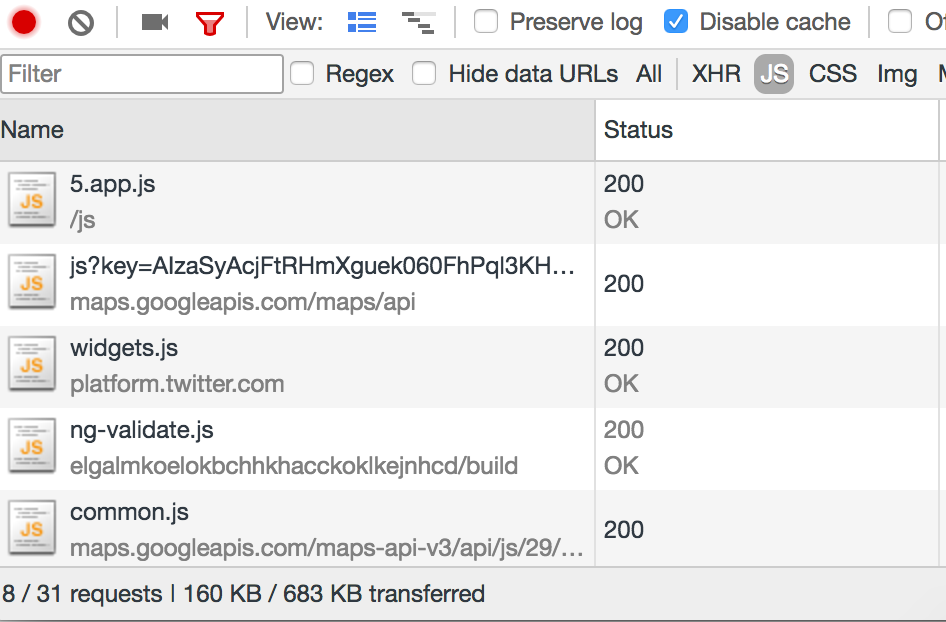Check Hide data URLs

click(424, 74)
